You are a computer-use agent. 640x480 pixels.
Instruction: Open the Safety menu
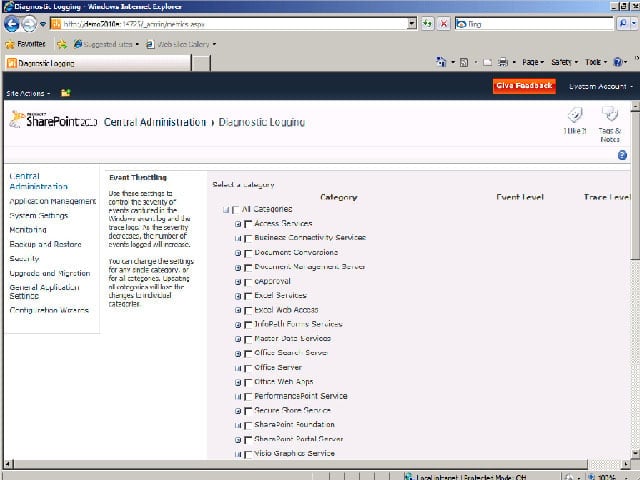(x=564, y=62)
